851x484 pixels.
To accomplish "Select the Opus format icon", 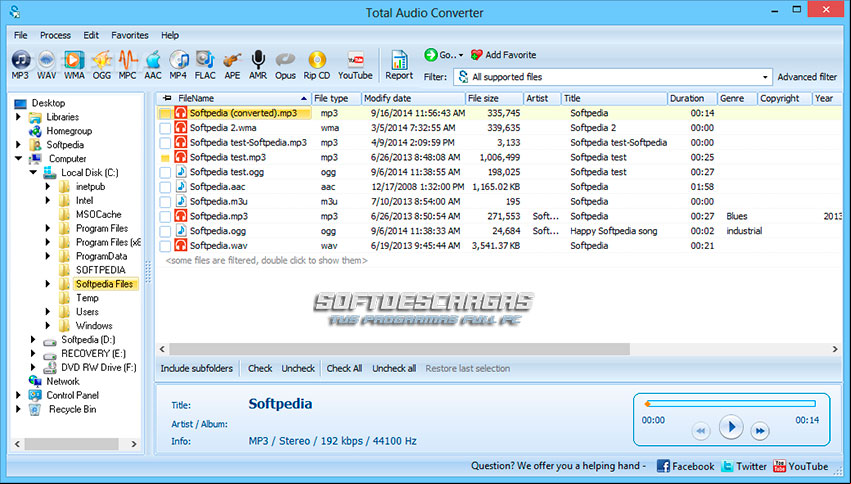I will click(285, 59).
